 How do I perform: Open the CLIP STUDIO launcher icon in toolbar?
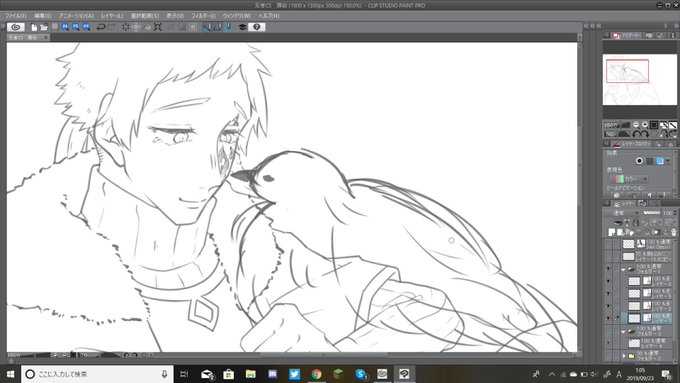(16, 27)
